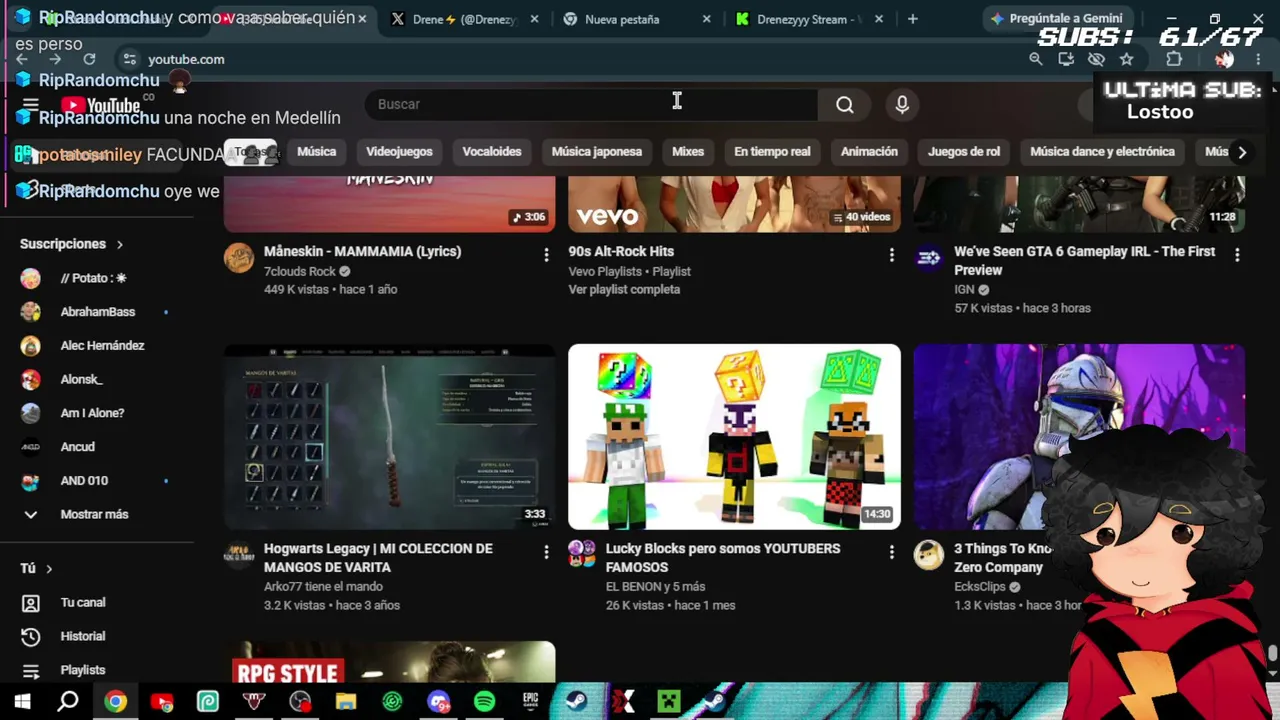The height and width of the screenshot is (720, 1280).
Task: Open the IGN channel avatar
Action: 929,258
